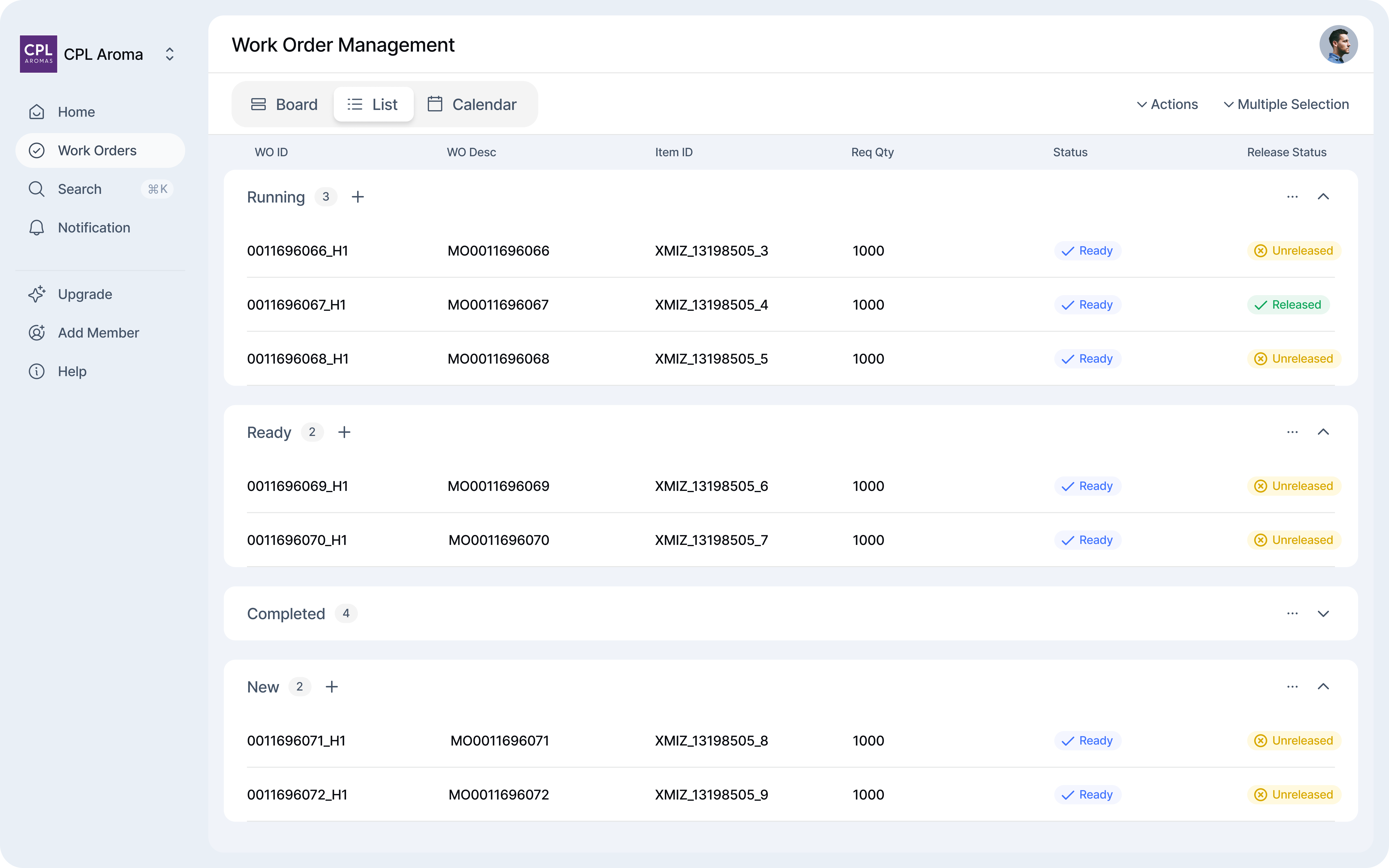Click the Running group header label
The image size is (1389, 868).
[276, 197]
